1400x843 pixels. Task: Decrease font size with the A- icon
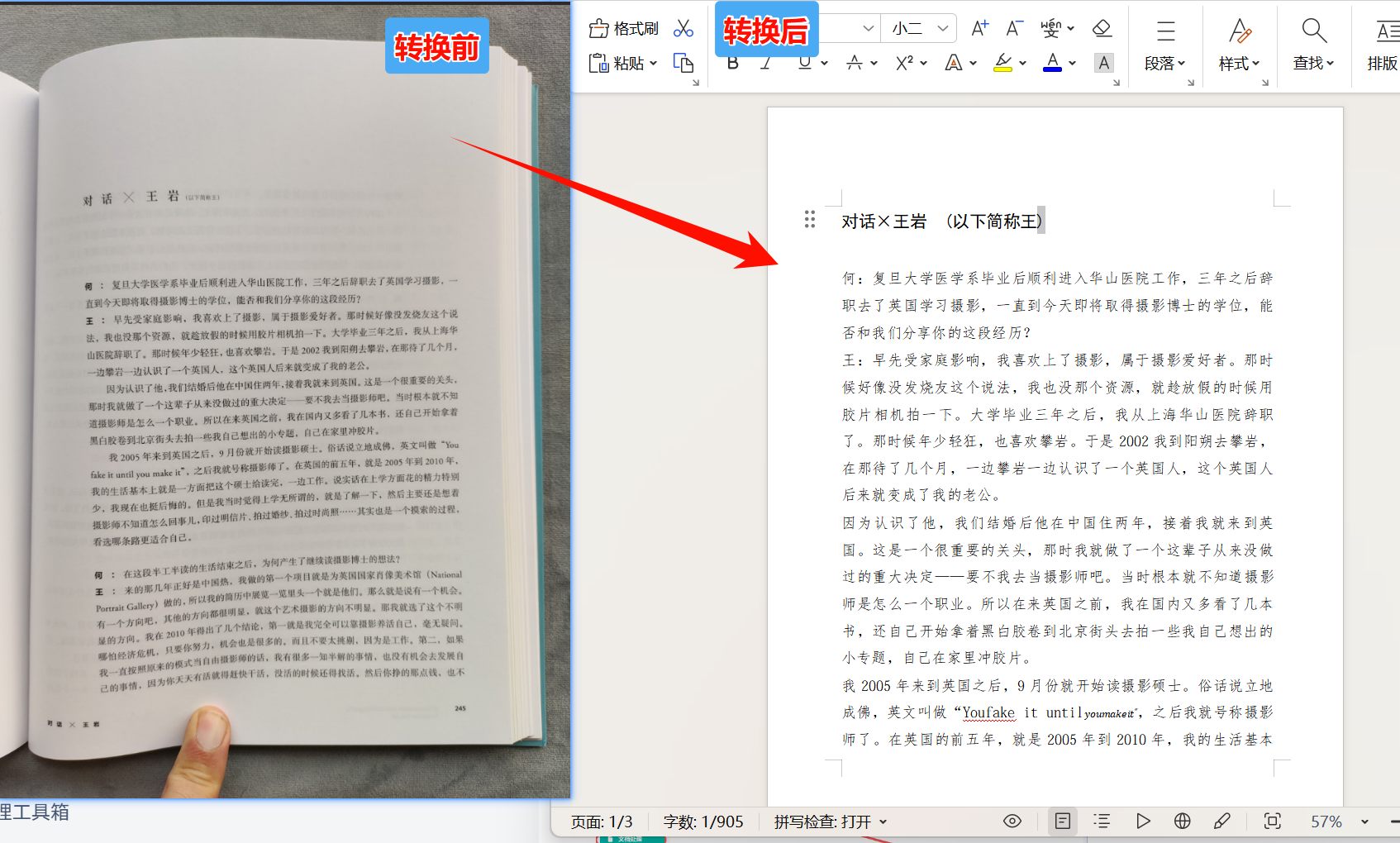pos(1013,27)
